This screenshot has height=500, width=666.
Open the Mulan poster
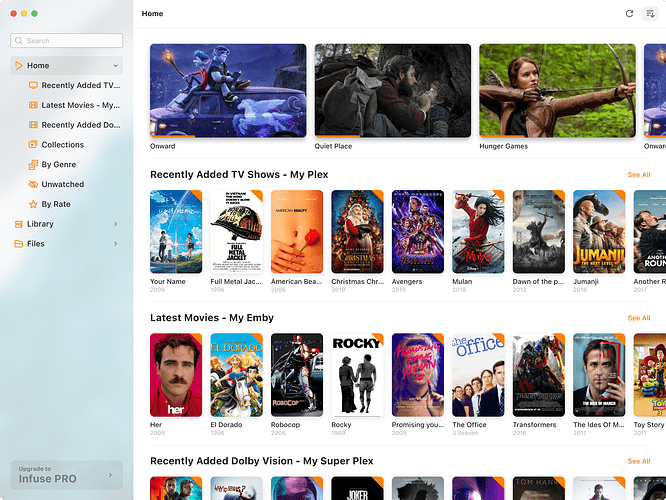[478, 232]
